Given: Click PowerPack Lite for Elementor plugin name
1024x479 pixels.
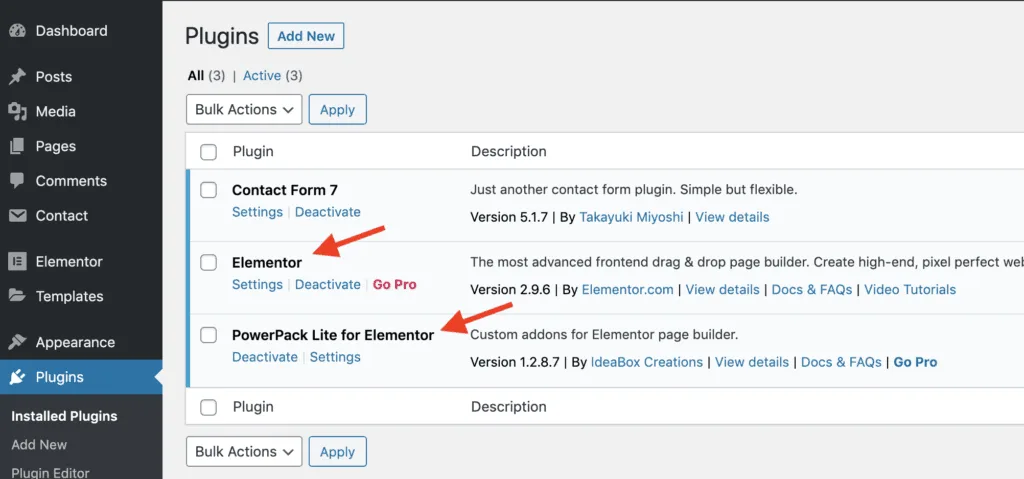Looking at the screenshot, I should coord(333,335).
